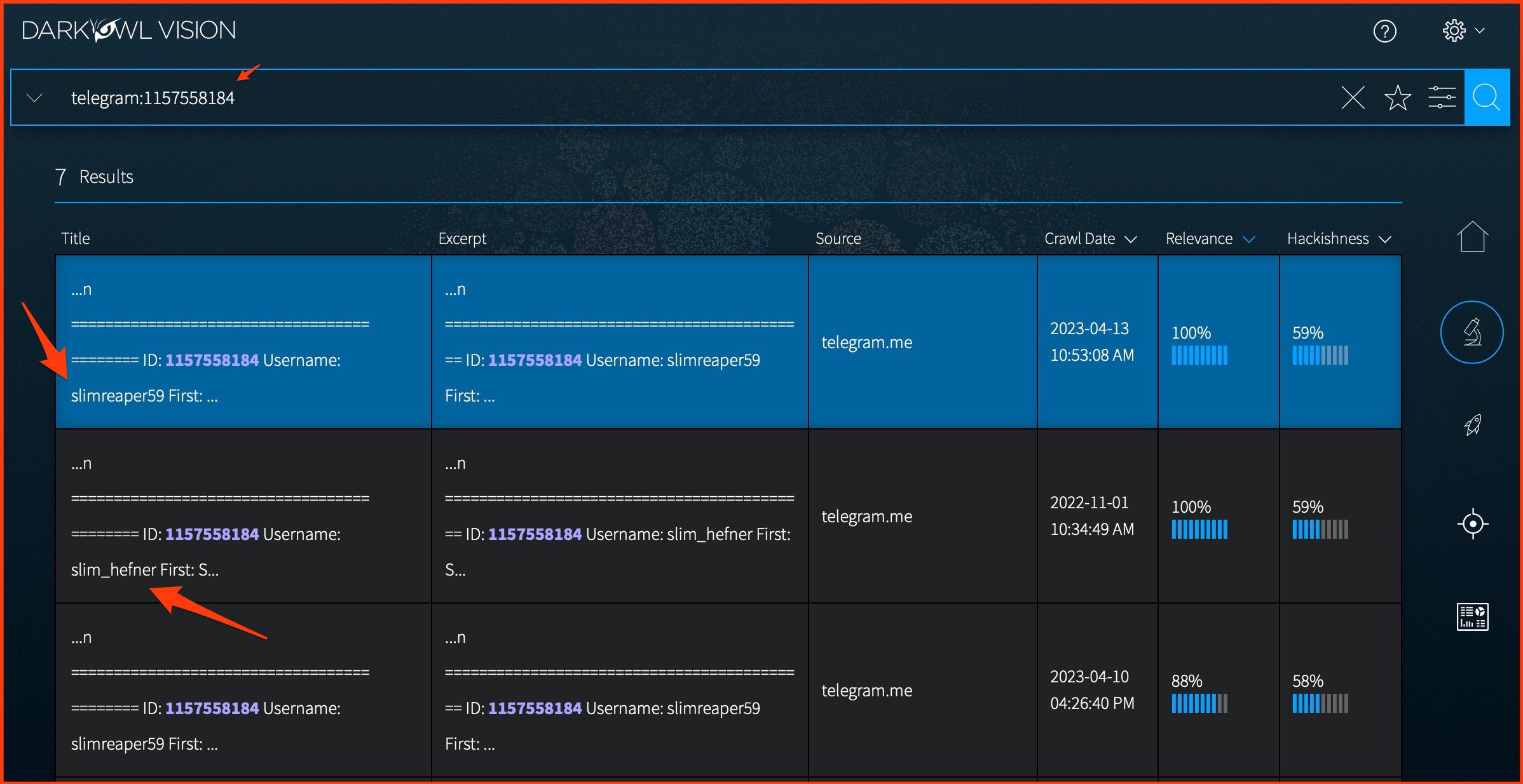
Task: Open the settings gear menu
Action: [x=1454, y=30]
